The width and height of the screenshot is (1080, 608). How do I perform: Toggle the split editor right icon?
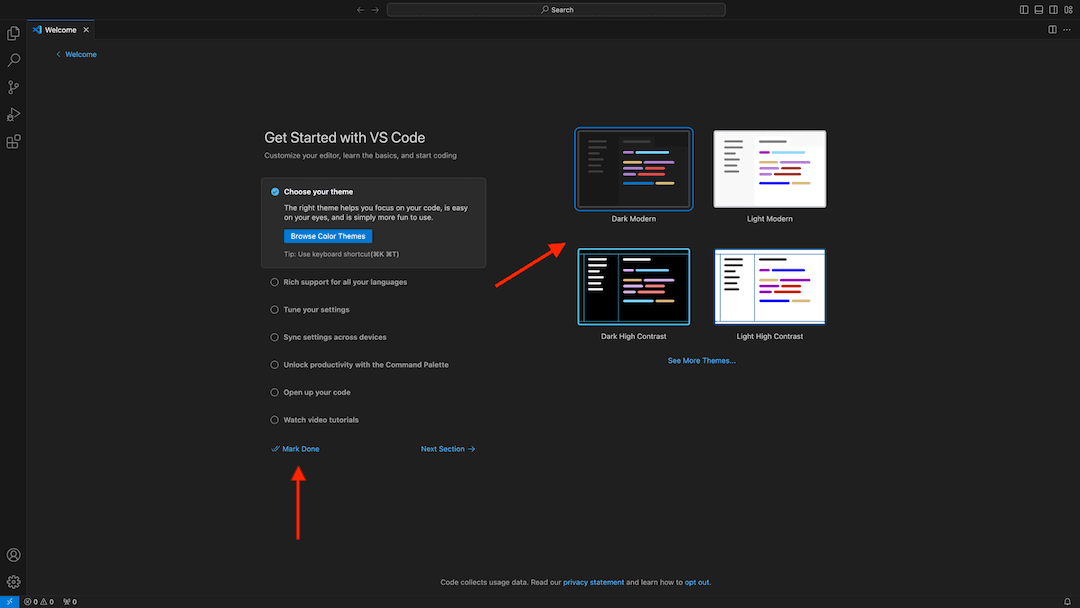[x=1052, y=30]
